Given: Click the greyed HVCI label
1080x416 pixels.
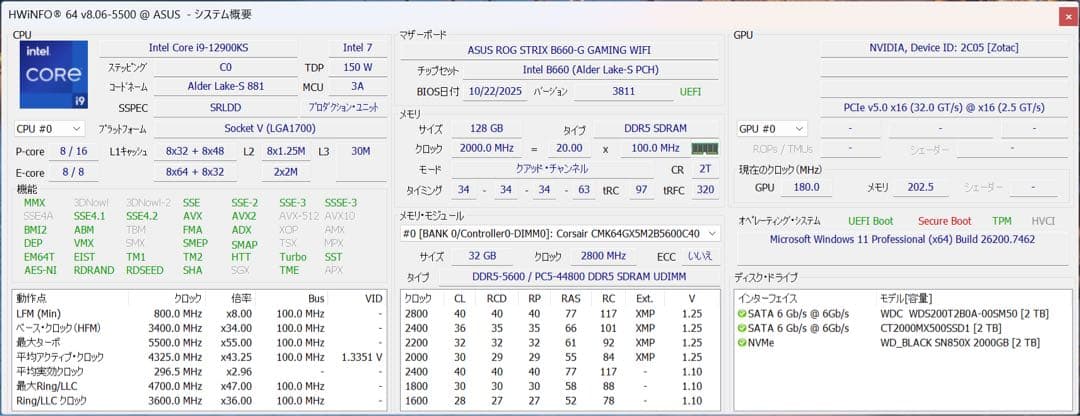Looking at the screenshot, I should pyautogui.click(x=1043, y=221).
